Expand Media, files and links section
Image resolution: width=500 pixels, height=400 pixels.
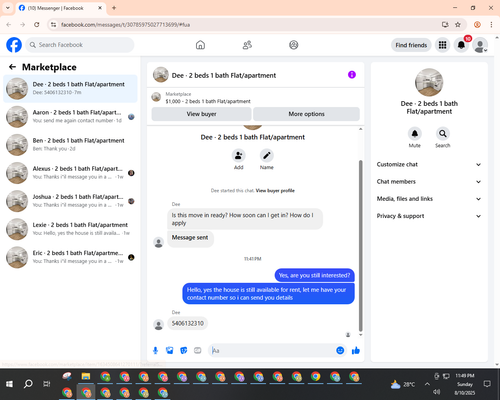point(429,199)
